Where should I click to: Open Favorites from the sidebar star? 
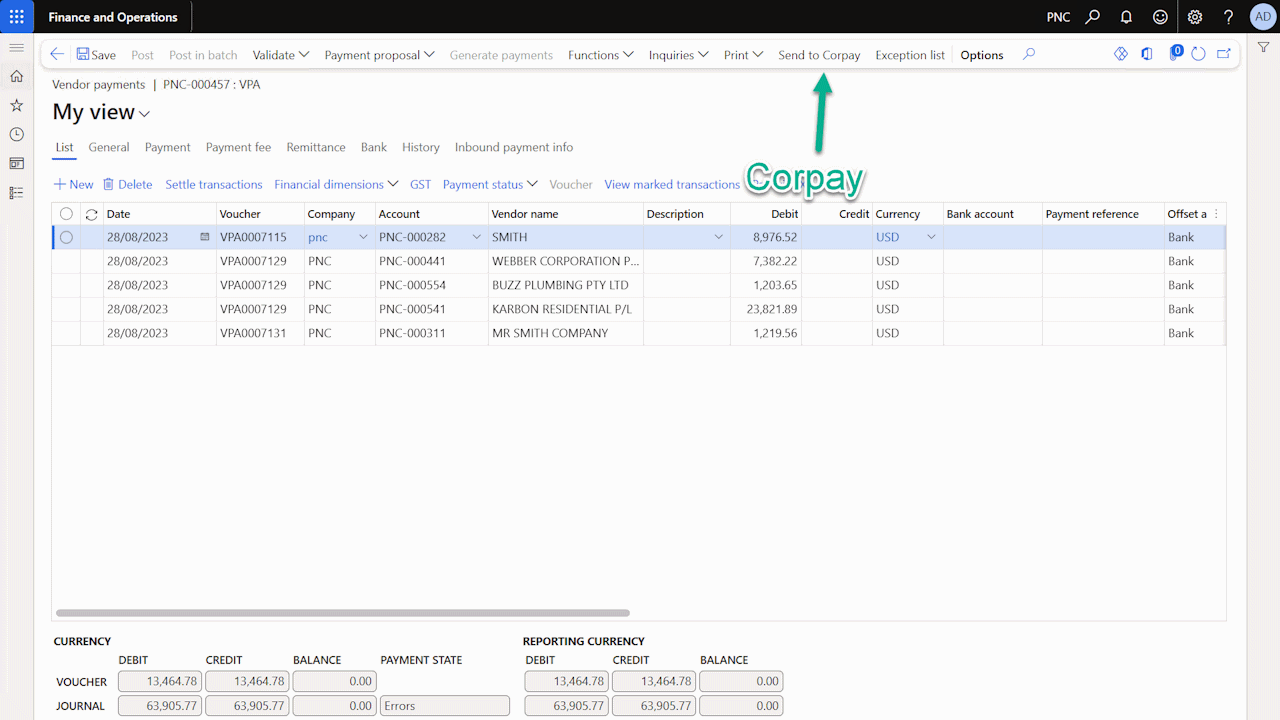click(x=16, y=104)
